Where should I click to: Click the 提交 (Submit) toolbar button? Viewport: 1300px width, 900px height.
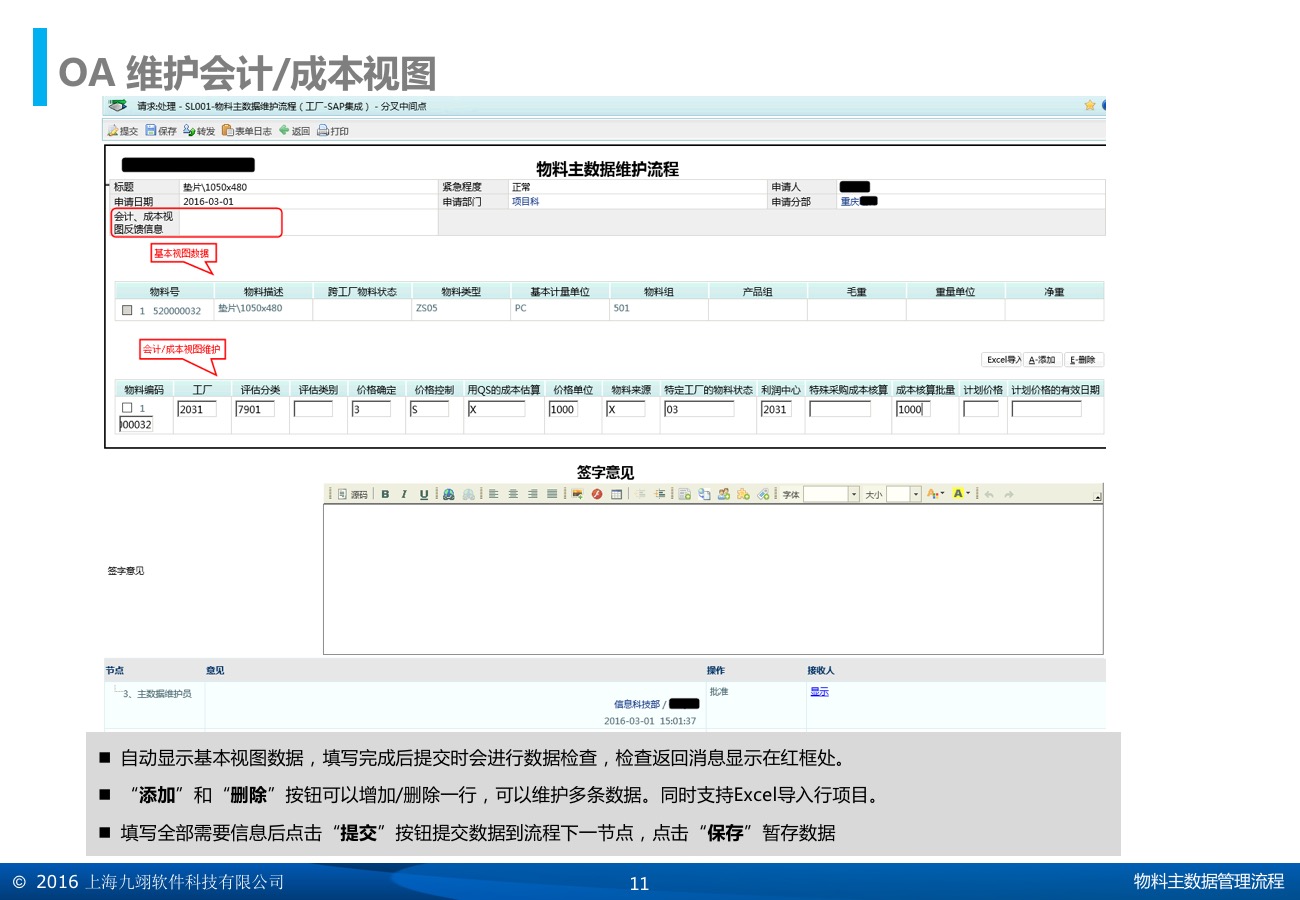click(123, 131)
